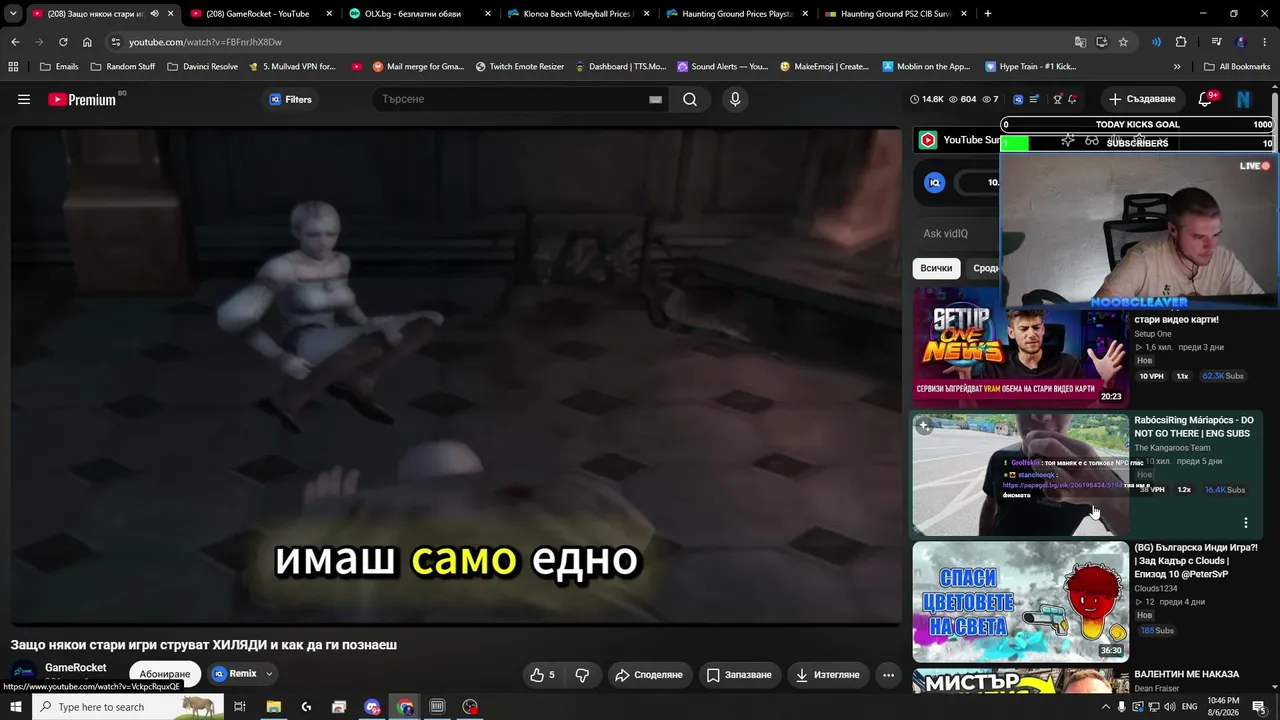This screenshot has width=1280, height=720.
Task: Go to YouTube Premium home logo
Action: click(82, 99)
